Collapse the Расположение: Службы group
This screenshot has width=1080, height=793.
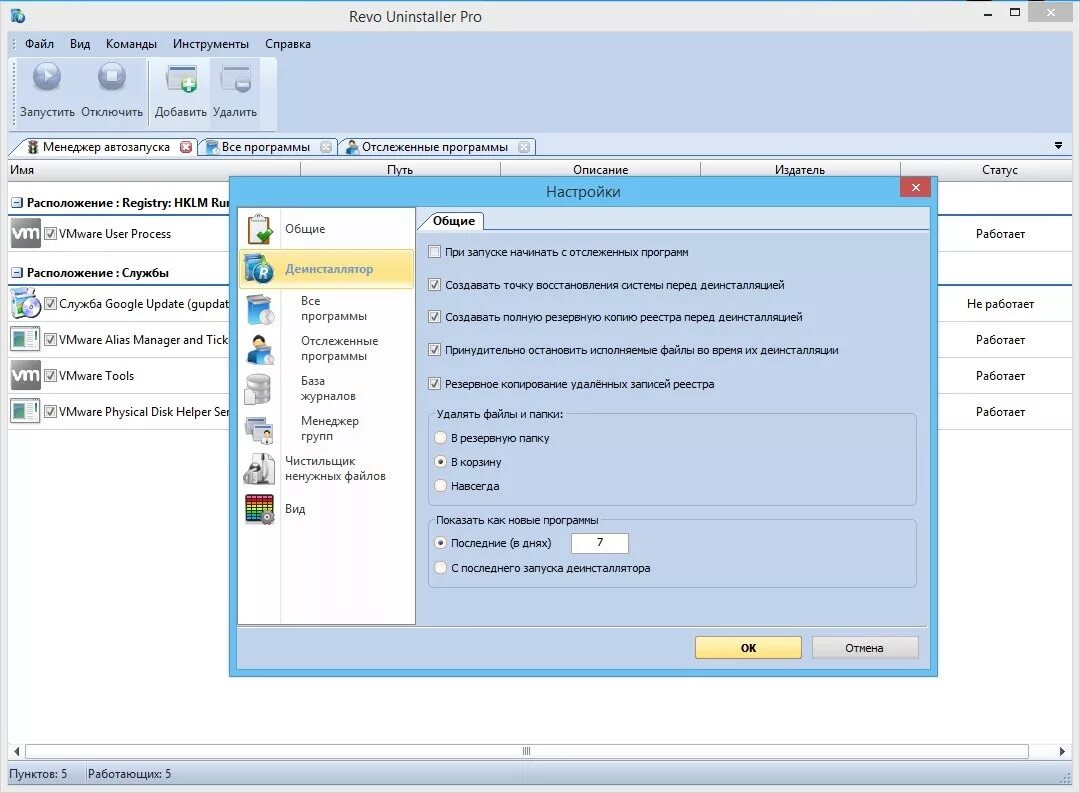17,273
